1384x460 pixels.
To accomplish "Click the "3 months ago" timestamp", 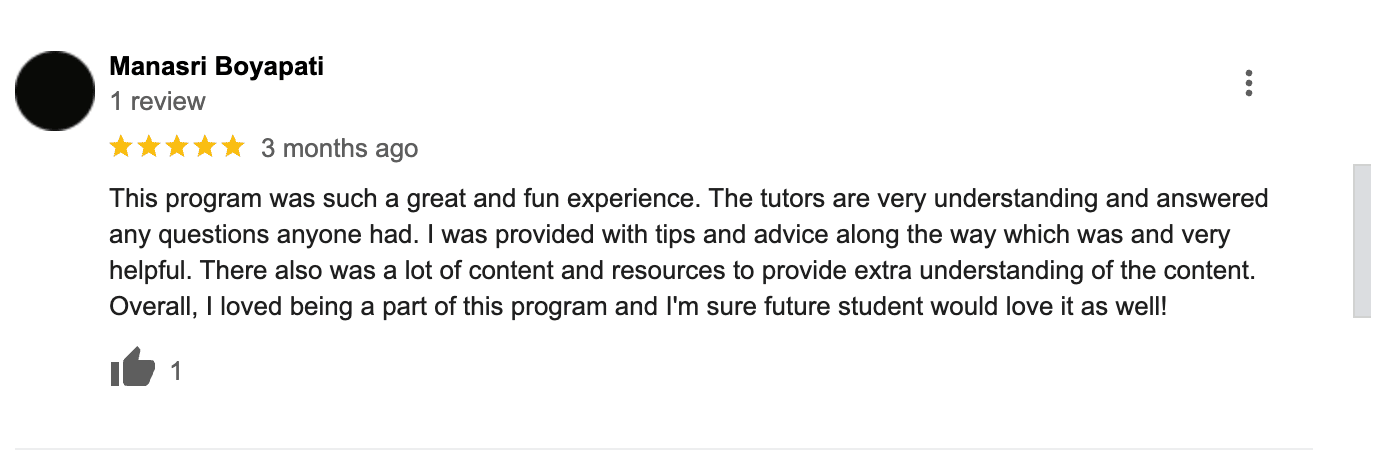I will pos(339,149).
